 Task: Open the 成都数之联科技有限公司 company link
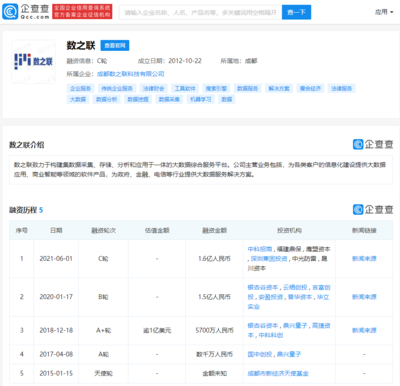click(130, 74)
